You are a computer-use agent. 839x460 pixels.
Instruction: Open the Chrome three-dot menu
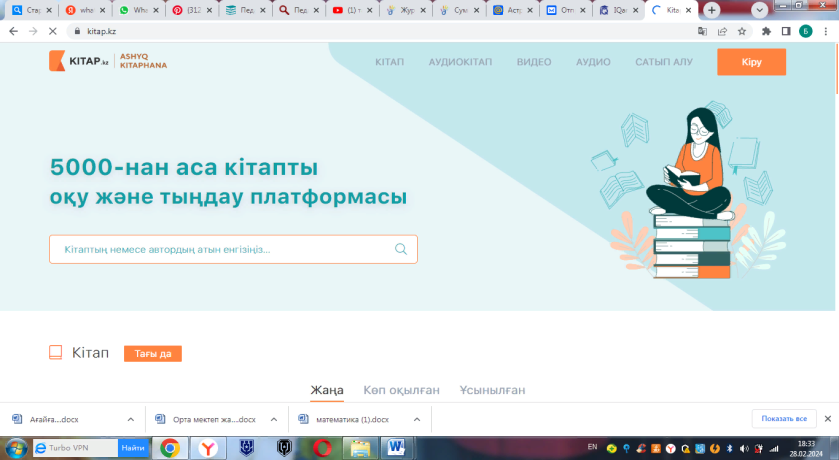tap(824, 32)
